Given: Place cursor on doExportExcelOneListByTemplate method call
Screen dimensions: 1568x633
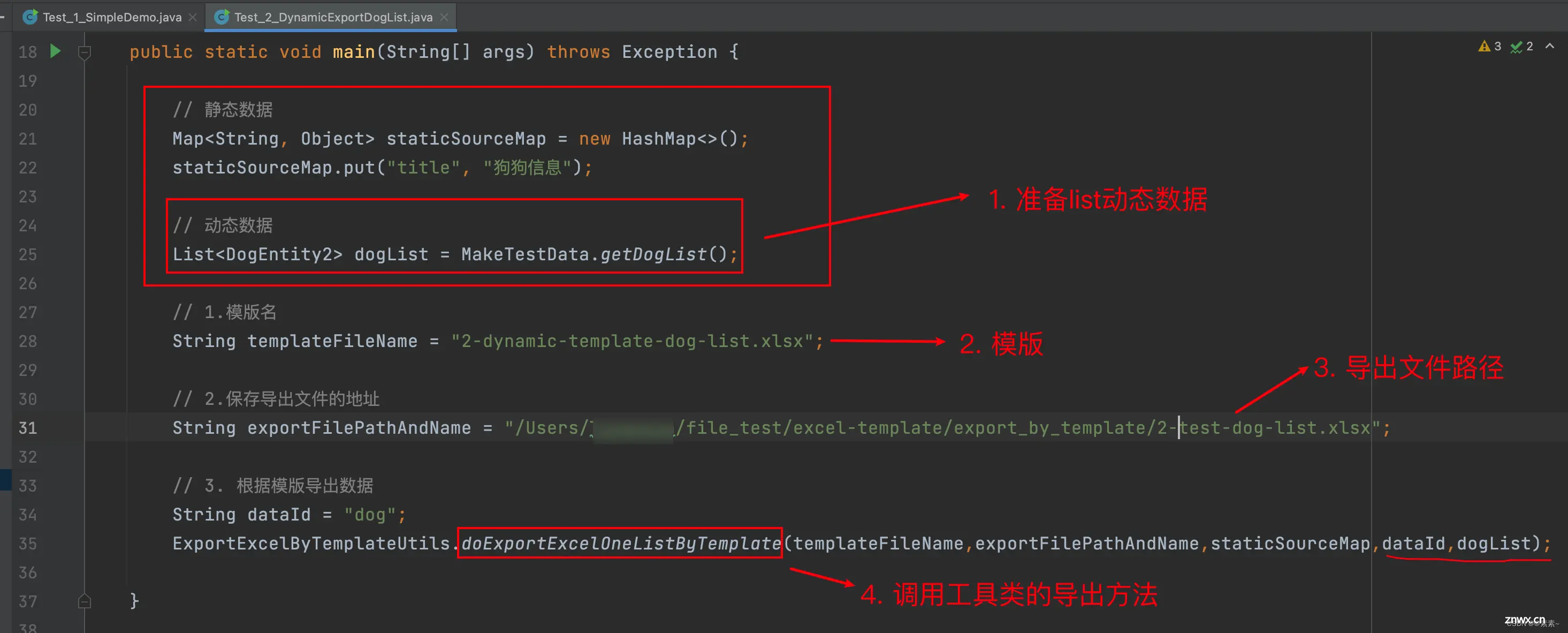Looking at the screenshot, I should (x=621, y=543).
